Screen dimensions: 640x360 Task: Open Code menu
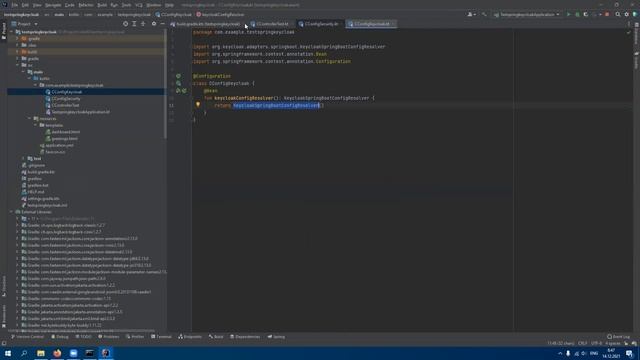[69, 5]
